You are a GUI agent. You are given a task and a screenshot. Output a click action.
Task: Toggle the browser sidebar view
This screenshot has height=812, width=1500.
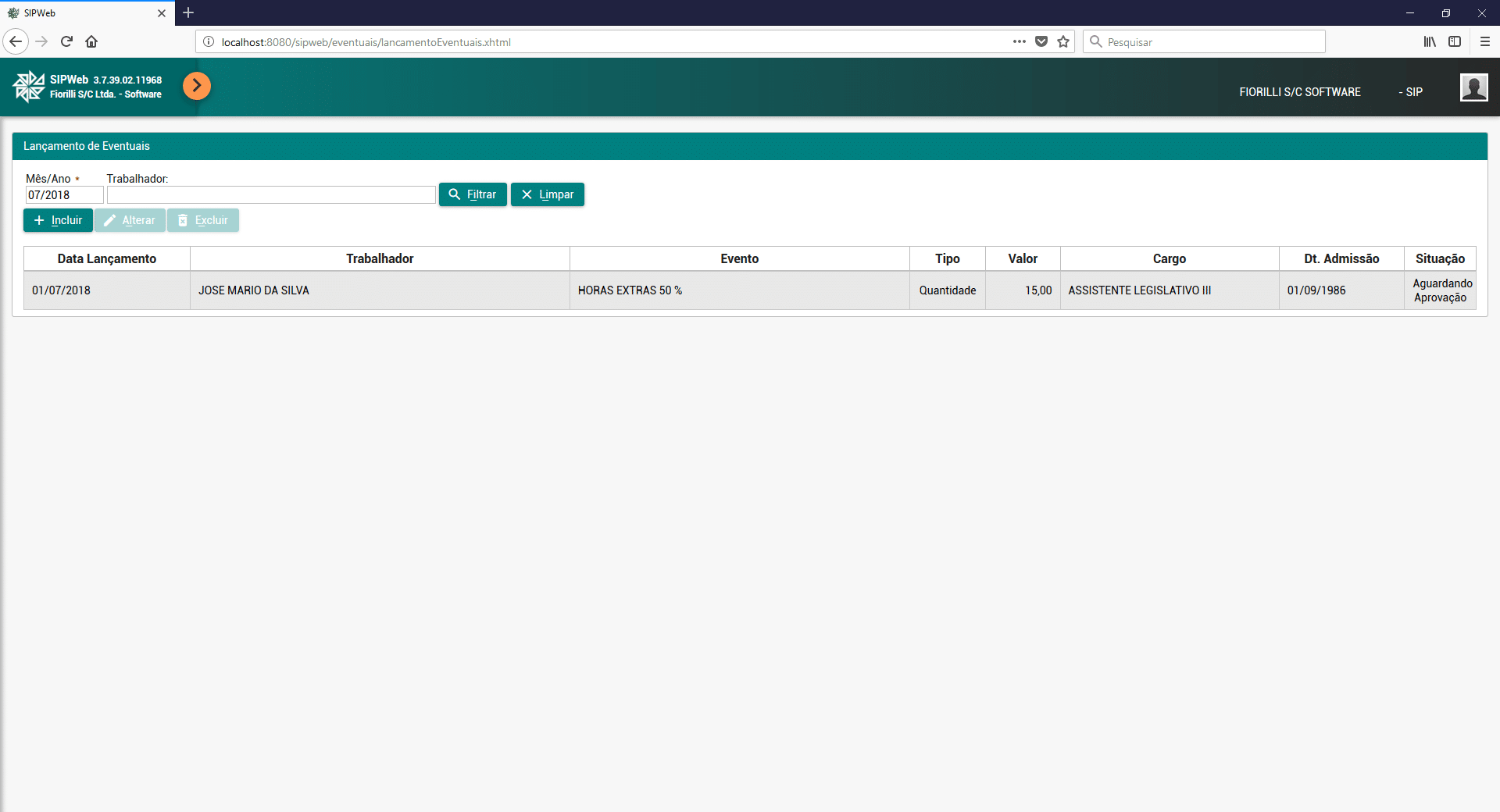pos(1455,41)
